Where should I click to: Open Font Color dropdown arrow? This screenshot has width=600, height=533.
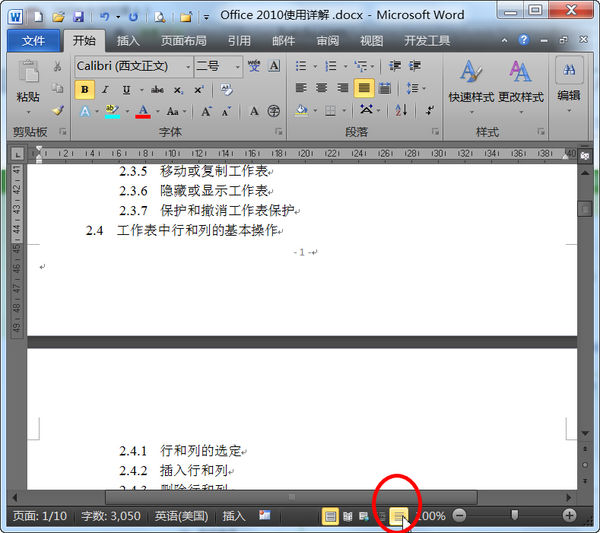point(158,111)
